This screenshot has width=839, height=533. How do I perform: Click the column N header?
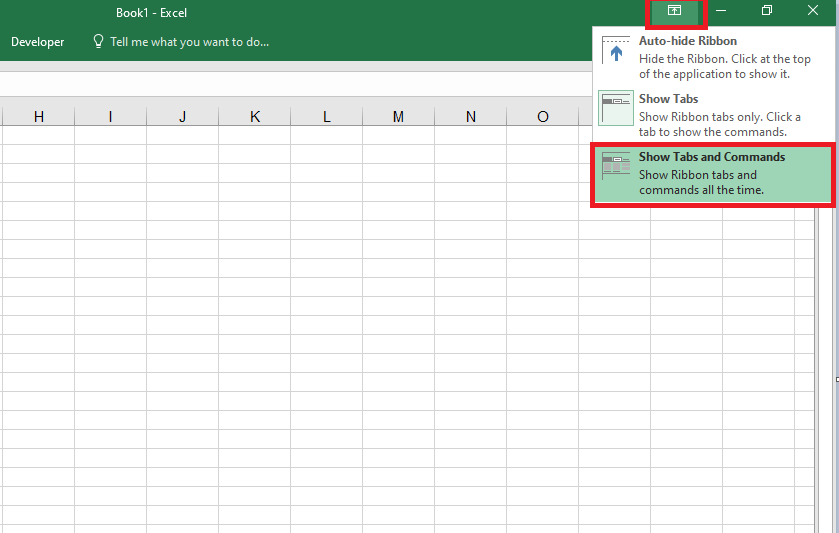coord(470,117)
